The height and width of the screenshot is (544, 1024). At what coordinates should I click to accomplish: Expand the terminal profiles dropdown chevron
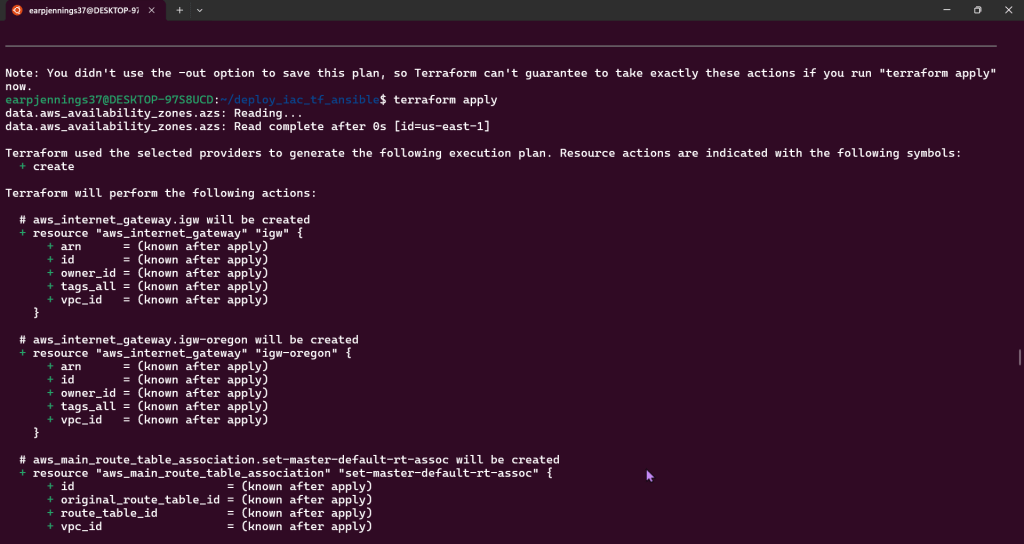[200, 10]
